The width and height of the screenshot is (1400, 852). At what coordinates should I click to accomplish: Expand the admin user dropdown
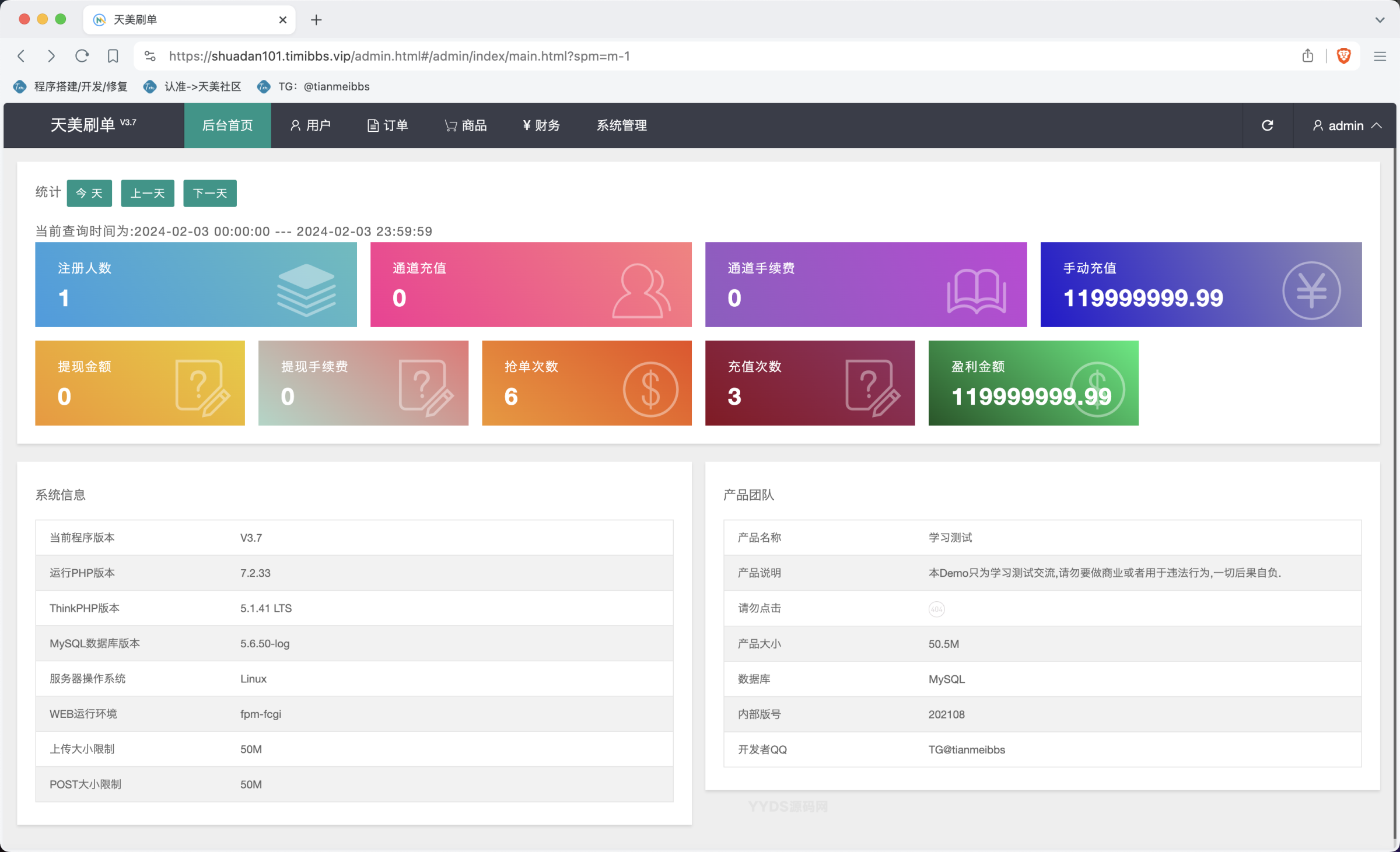point(1346,125)
